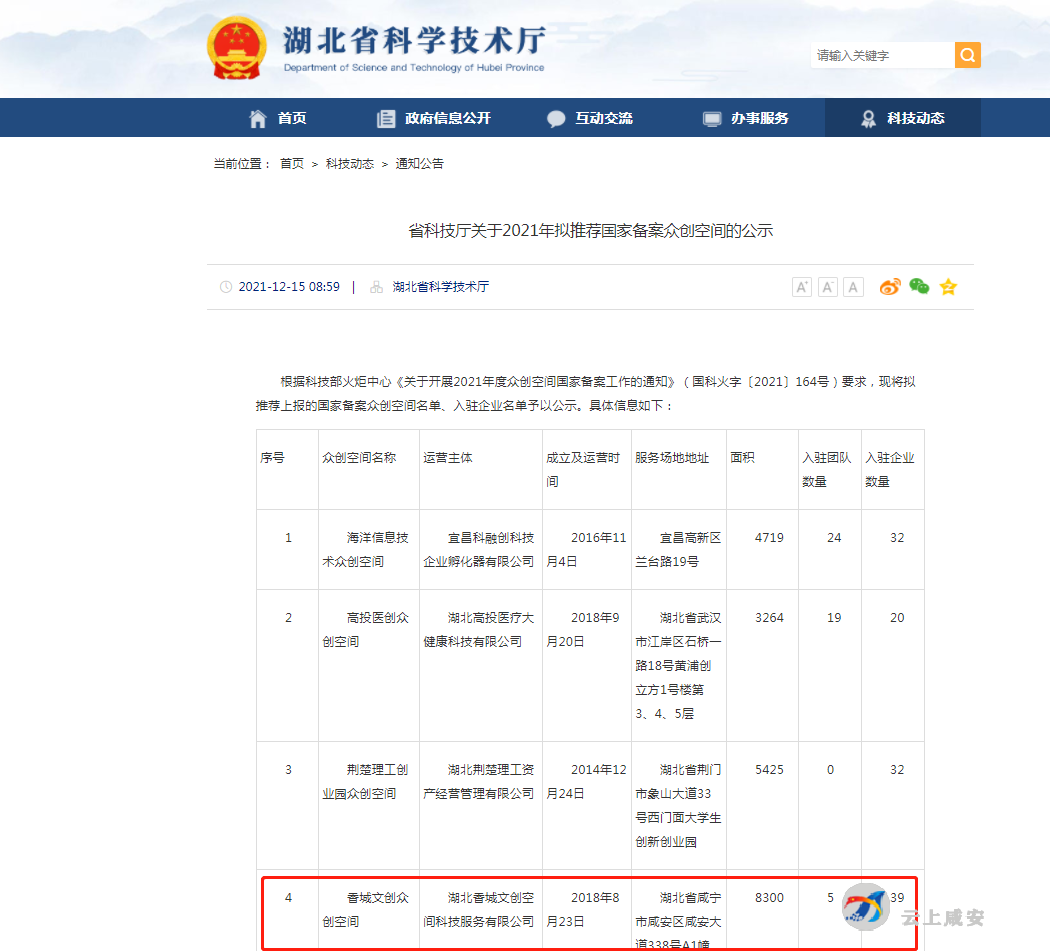1050x951 pixels.
Task: Increase font size with A+ icon
Action: pyautogui.click(x=802, y=287)
